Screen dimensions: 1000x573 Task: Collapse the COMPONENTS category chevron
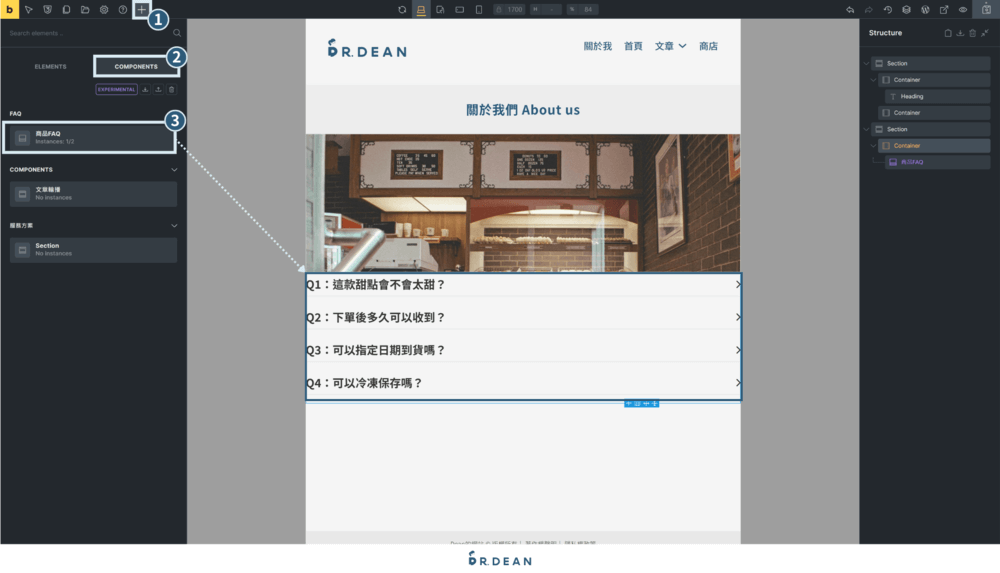pyautogui.click(x=174, y=169)
